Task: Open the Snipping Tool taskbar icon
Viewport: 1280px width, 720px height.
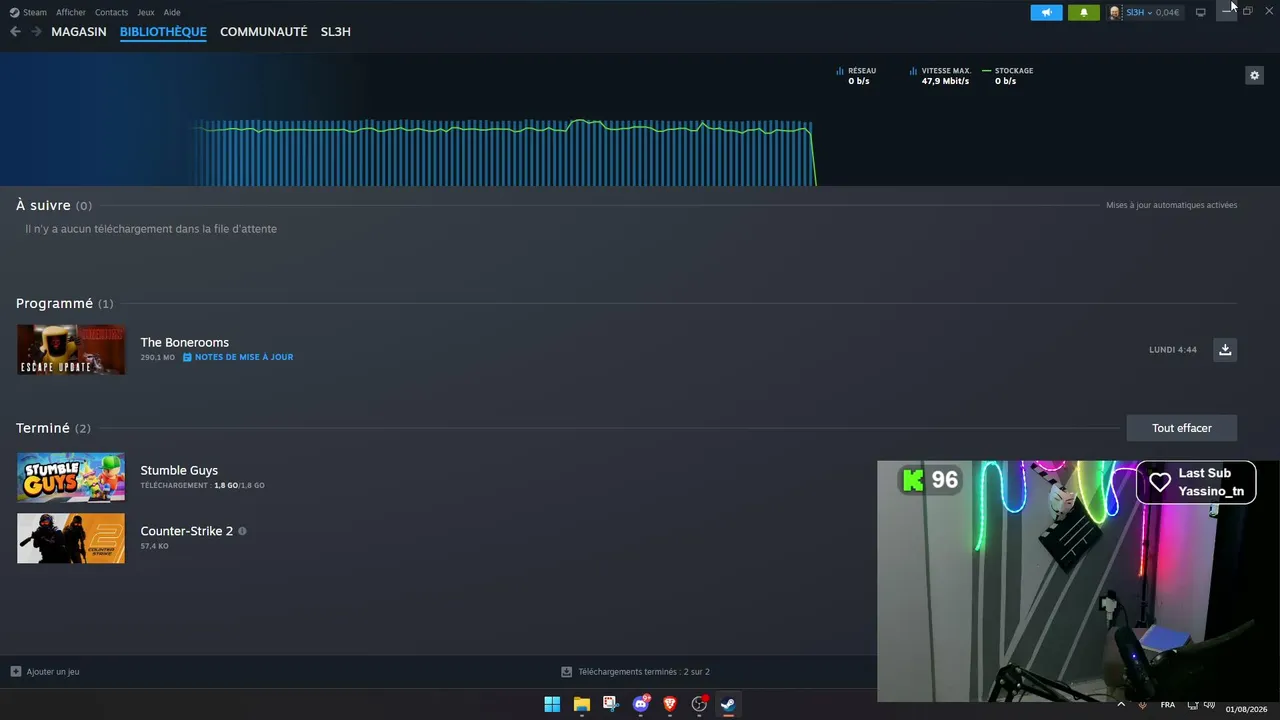Action: [x=611, y=704]
